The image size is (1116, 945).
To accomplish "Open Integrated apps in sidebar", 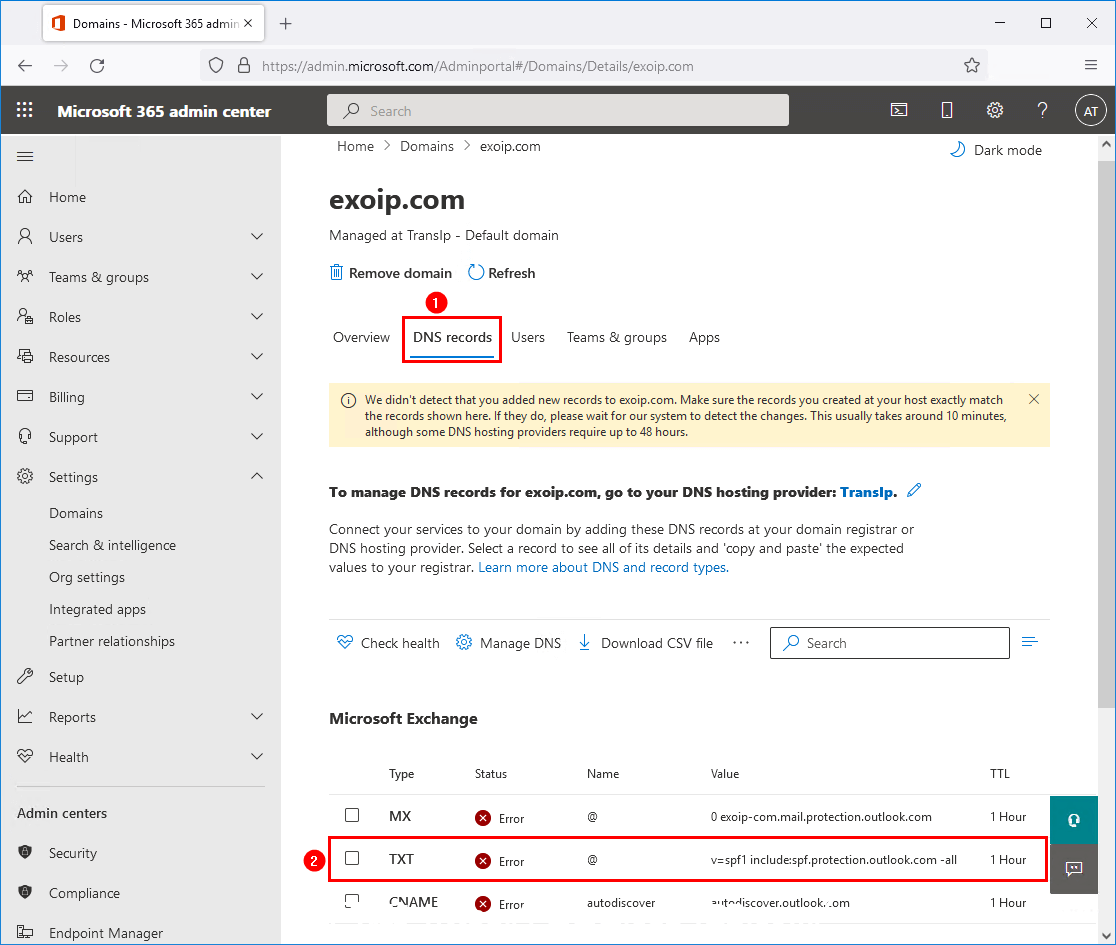I will tap(98, 609).
